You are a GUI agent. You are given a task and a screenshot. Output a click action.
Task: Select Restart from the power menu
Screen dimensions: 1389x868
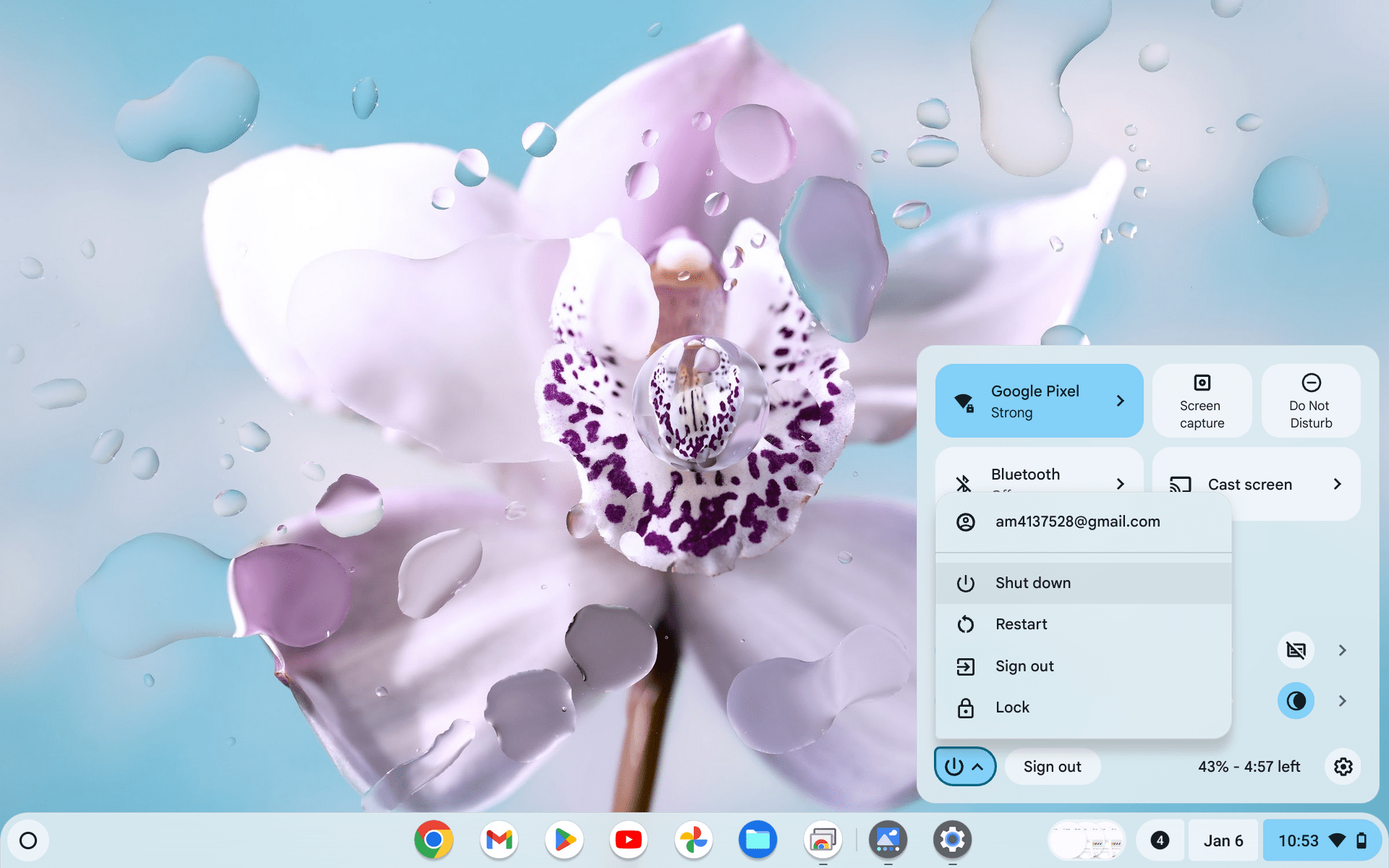(1020, 624)
